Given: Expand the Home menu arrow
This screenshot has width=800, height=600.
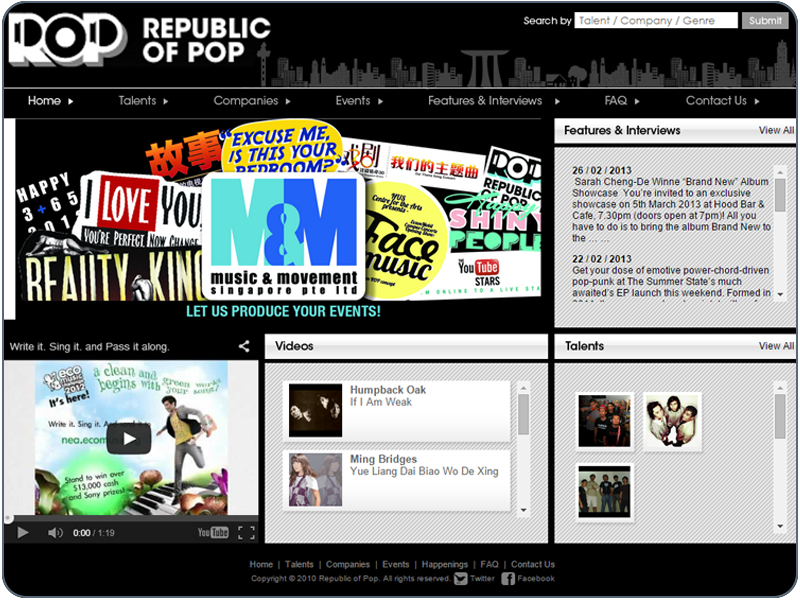Looking at the screenshot, I should [x=70, y=102].
